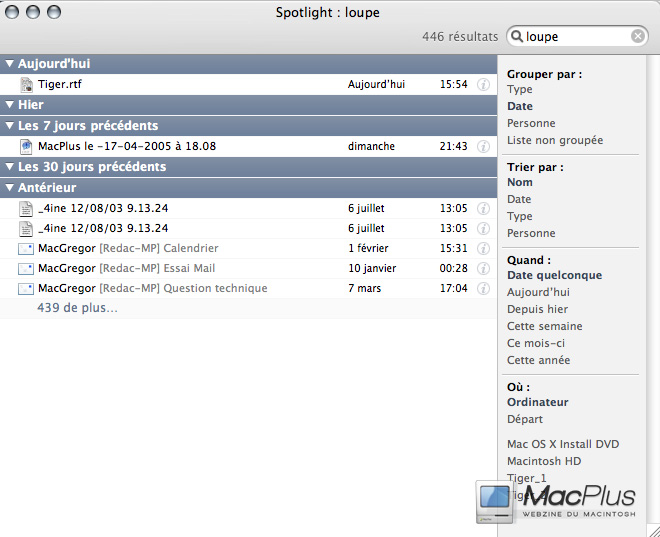Sort results by Nom
The height and width of the screenshot is (537, 660).
tap(520, 182)
